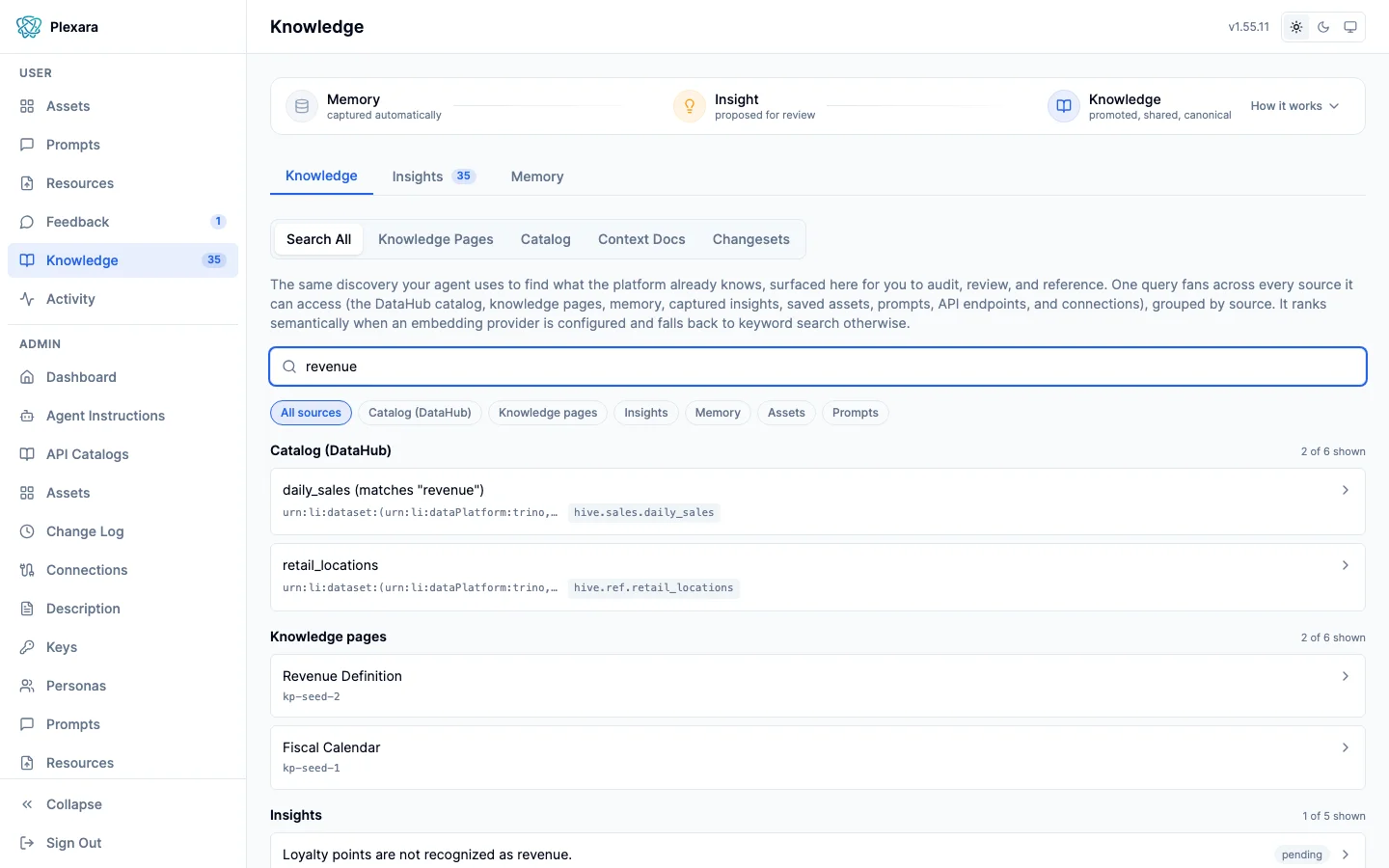This screenshot has width=1389, height=868.
Task: Click Change Log clock icon
Action: coord(27,531)
